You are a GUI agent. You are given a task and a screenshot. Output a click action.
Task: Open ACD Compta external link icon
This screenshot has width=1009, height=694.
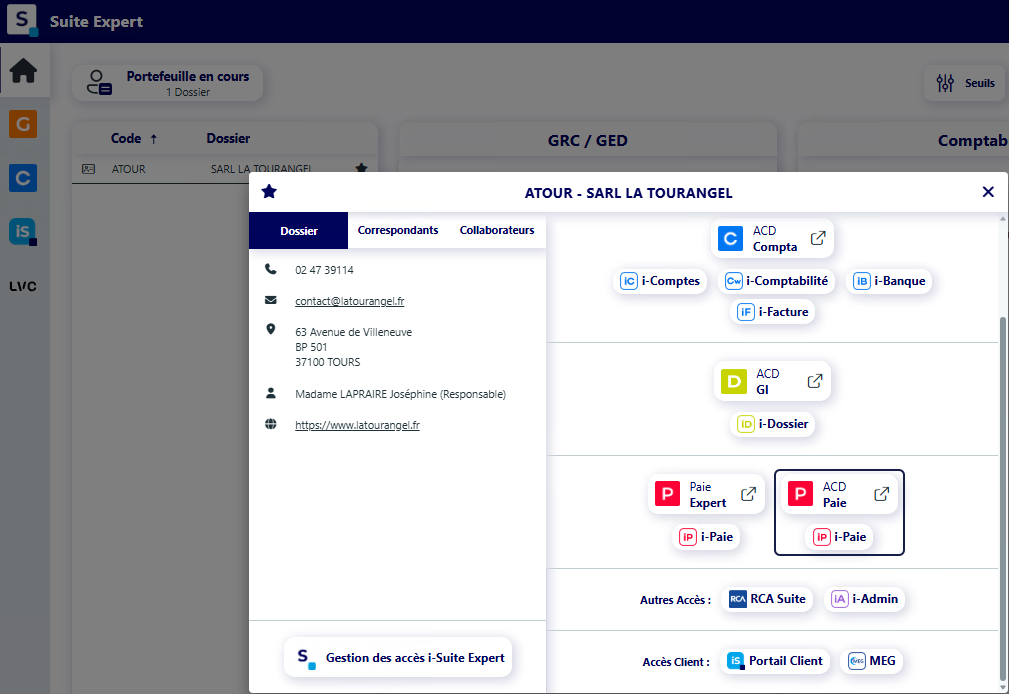click(818, 238)
